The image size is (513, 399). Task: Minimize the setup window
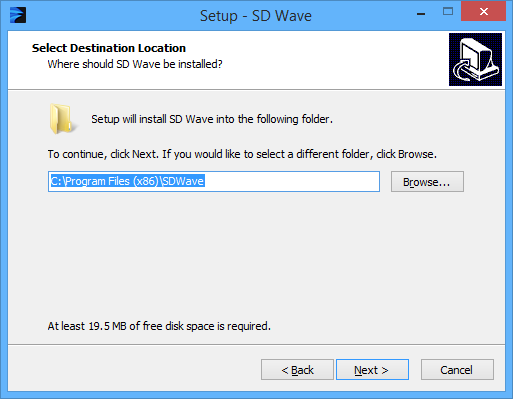tap(421, 13)
